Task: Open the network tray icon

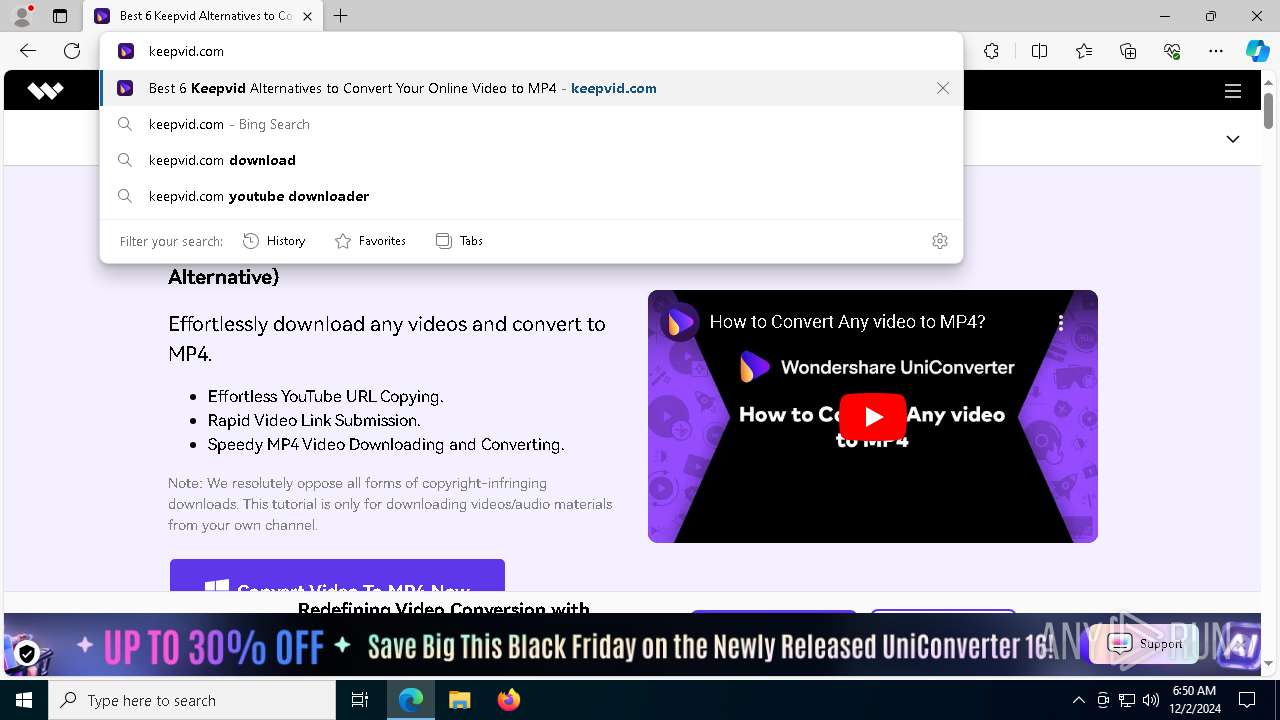Action: point(1127,700)
